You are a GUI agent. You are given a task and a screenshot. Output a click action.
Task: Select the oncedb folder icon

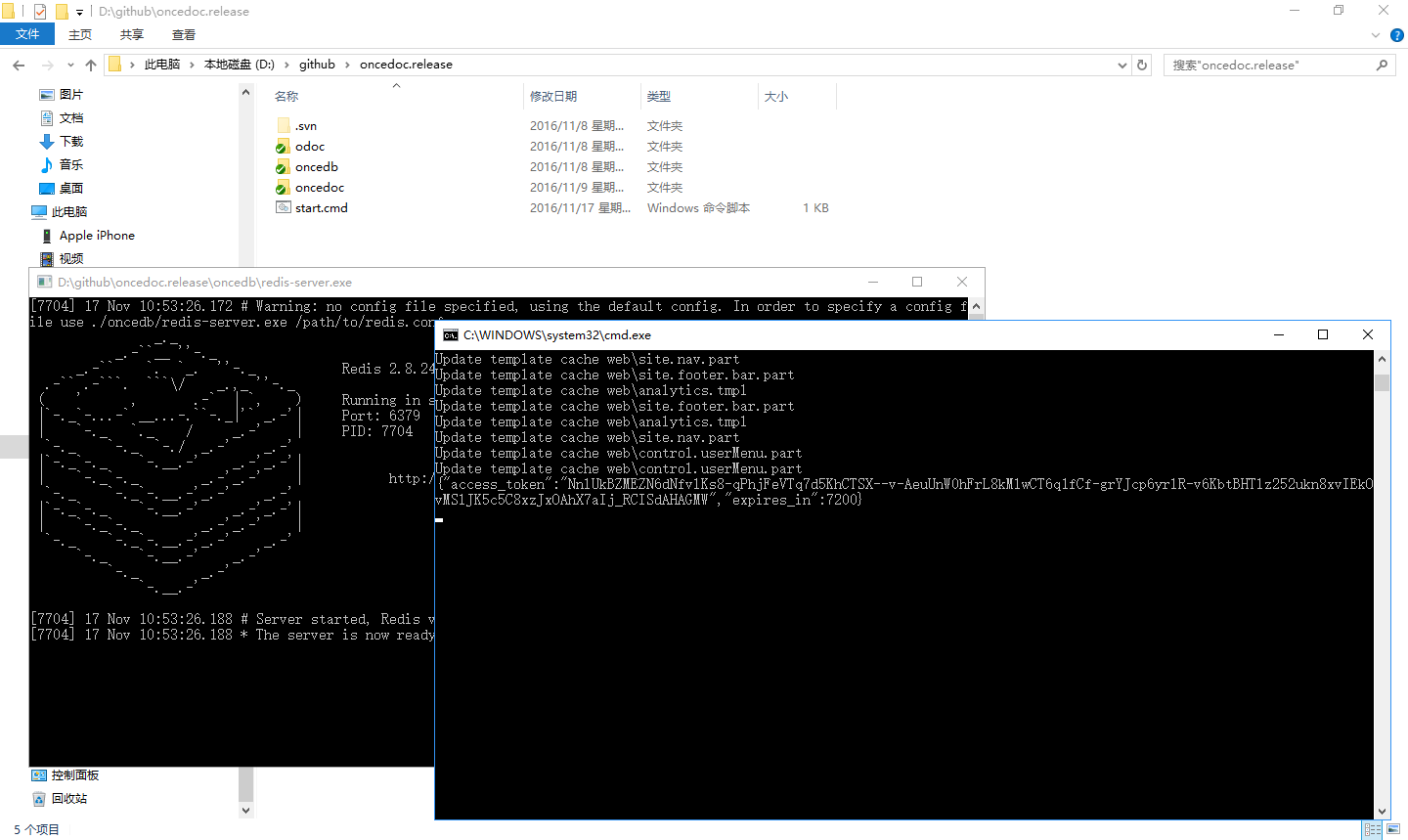coord(284,166)
